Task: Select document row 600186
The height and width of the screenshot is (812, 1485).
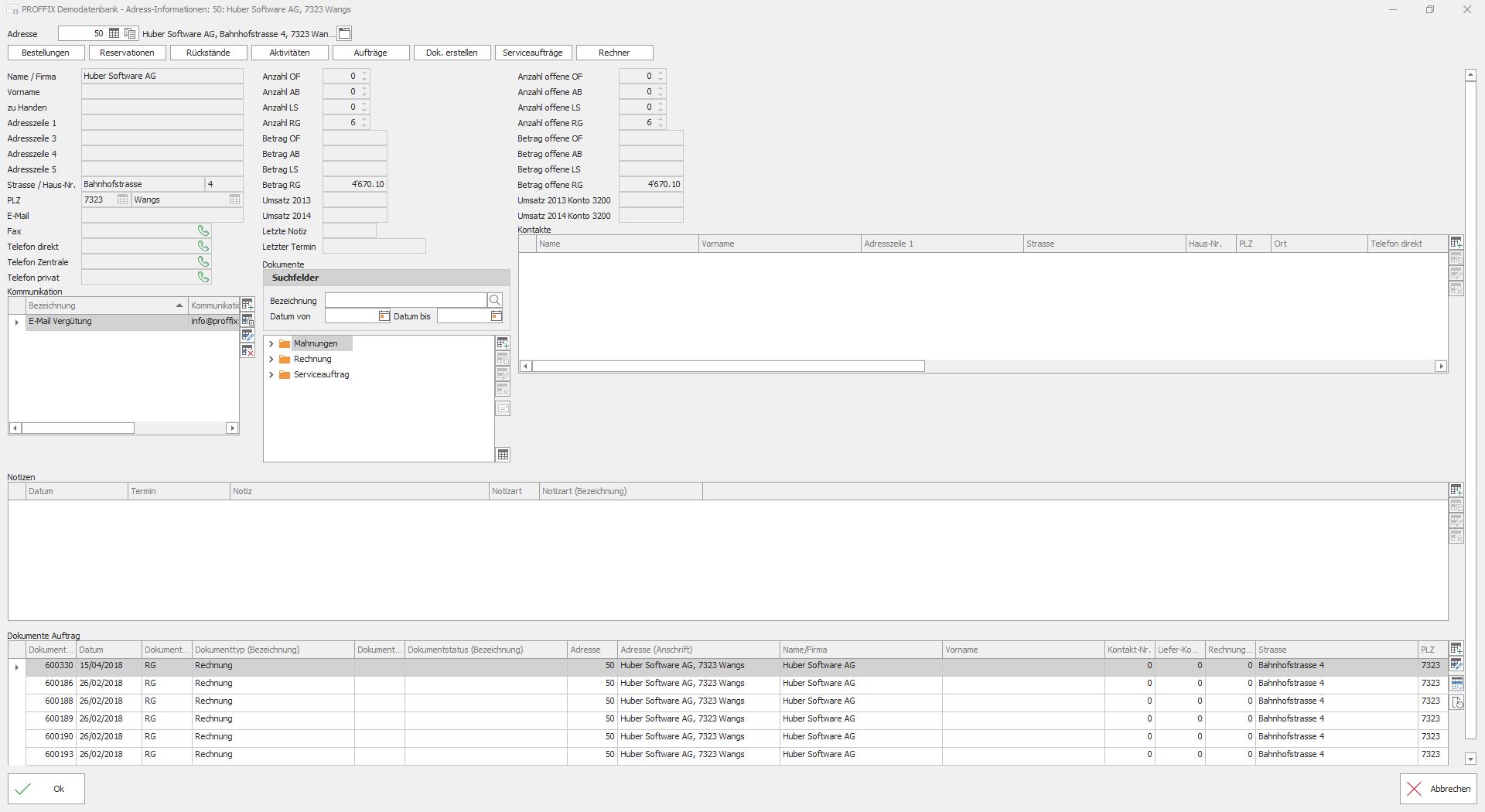Action: pyautogui.click(x=727, y=684)
